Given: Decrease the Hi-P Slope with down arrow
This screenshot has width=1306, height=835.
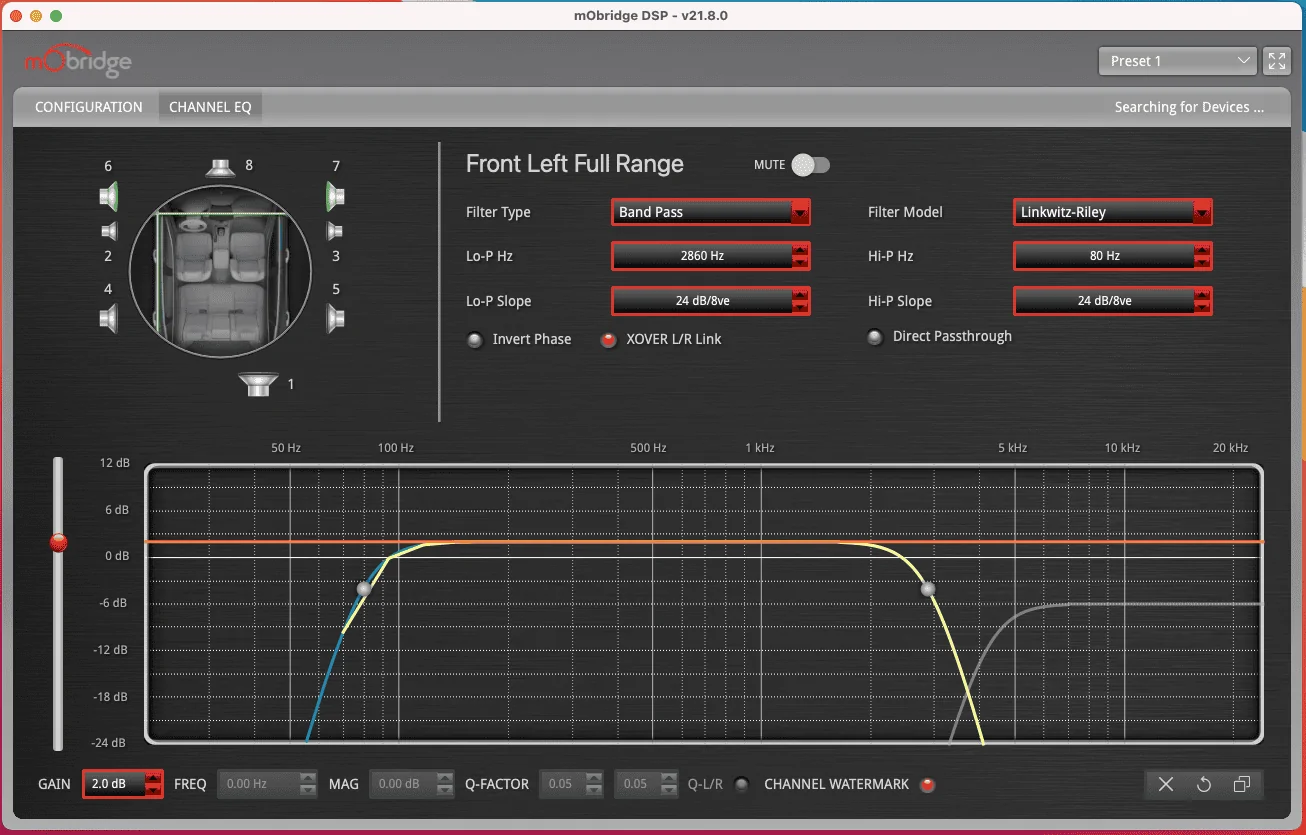Looking at the screenshot, I should tap(1201, 307).
